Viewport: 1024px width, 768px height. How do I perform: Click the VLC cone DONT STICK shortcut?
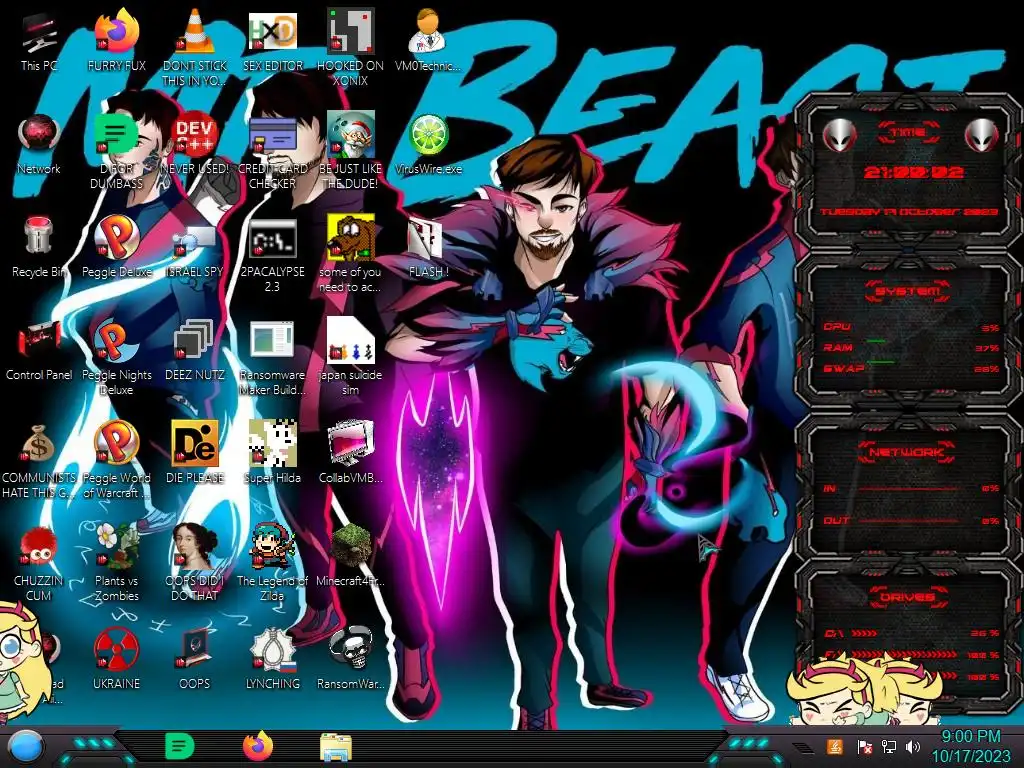[x=195, y=47]
